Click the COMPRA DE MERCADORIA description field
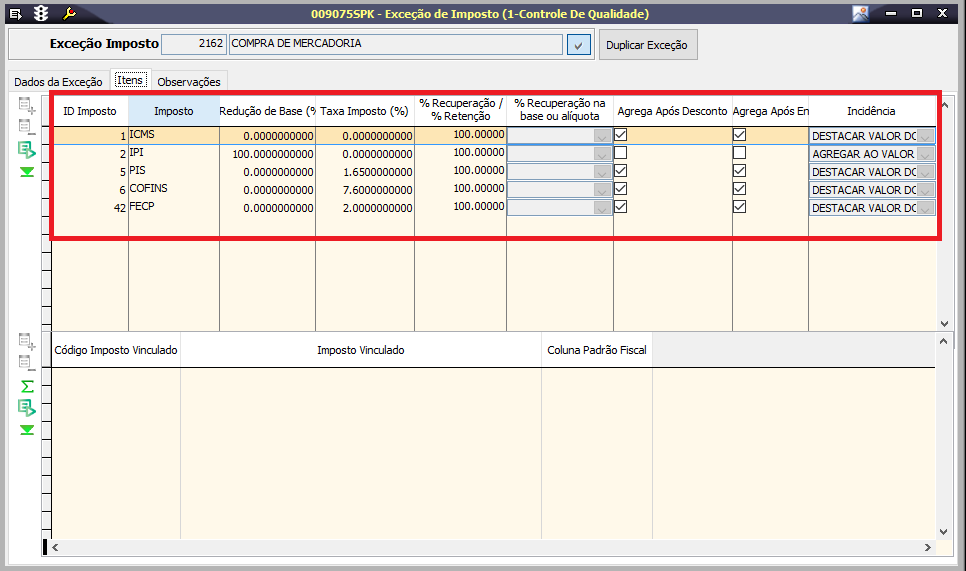The width and height of the screenshot is (966, 571). [x=395, y=45]
